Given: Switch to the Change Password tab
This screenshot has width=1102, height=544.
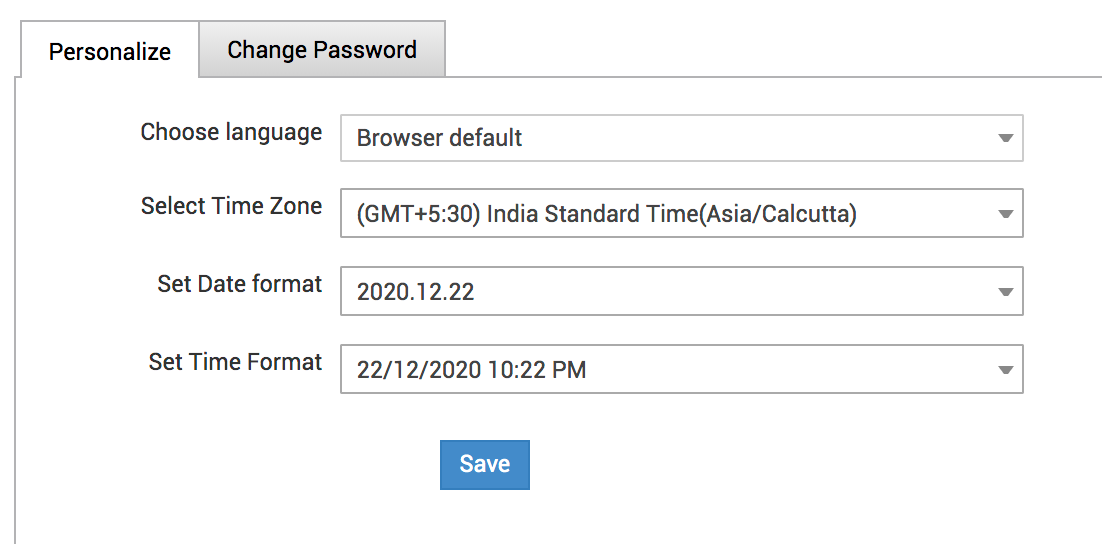Looking at the screenshot, I should pos(322,50).
